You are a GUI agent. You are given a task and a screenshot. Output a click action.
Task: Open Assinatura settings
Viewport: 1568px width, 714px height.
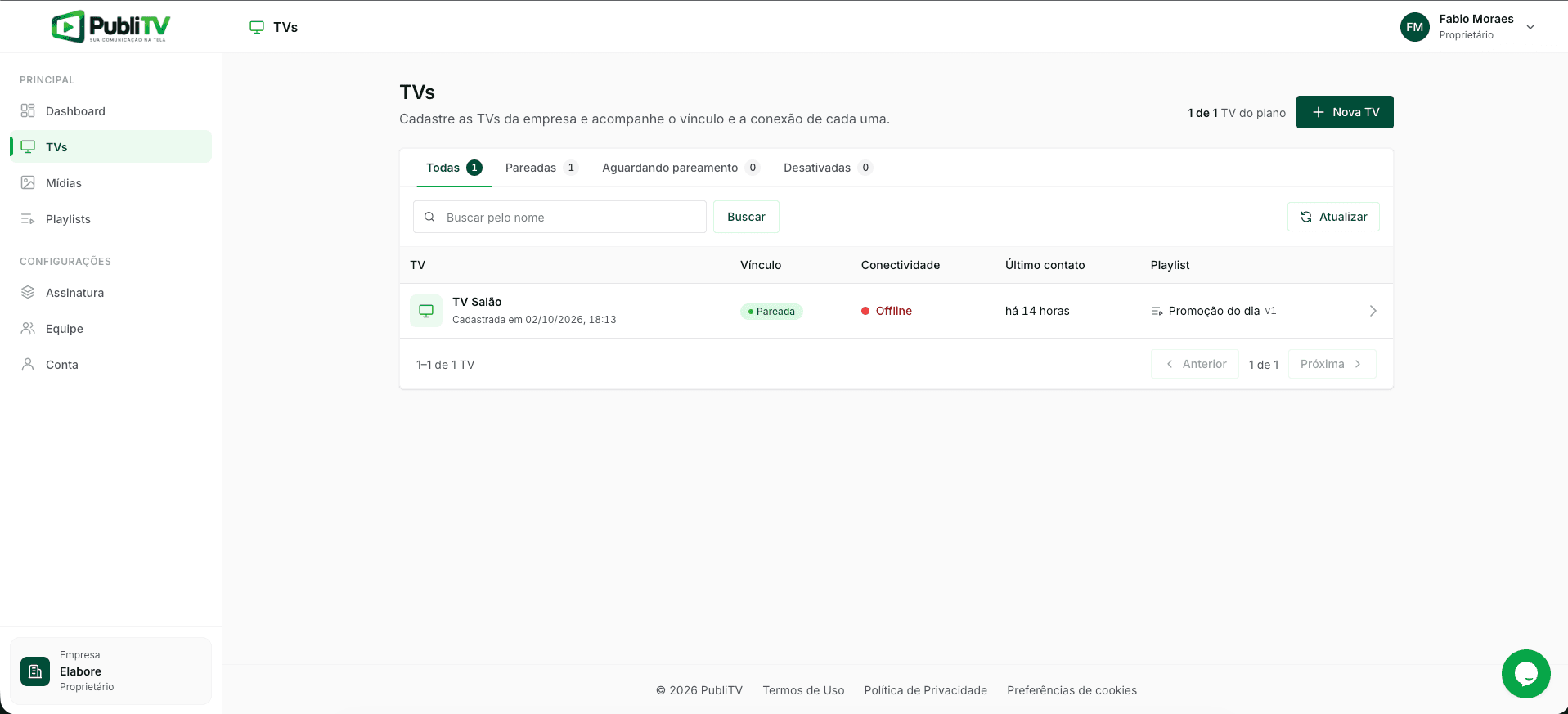[x=110, y=293]
